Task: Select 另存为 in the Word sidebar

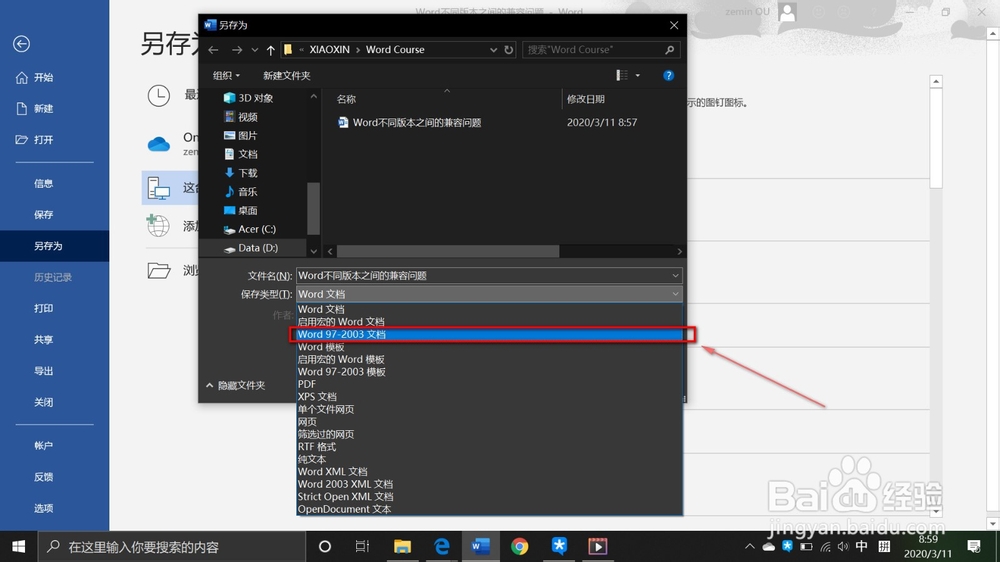Action: click(x=54, y=246)
